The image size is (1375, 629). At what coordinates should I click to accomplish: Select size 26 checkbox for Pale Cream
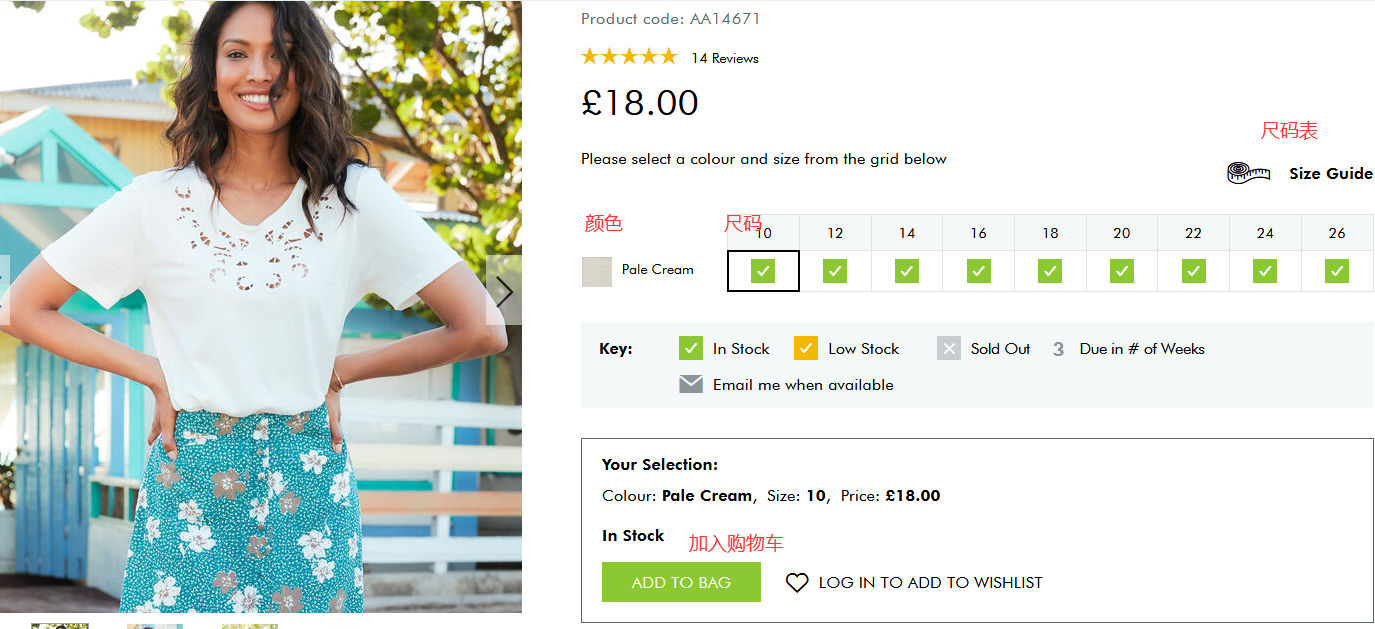[1337, 271]
